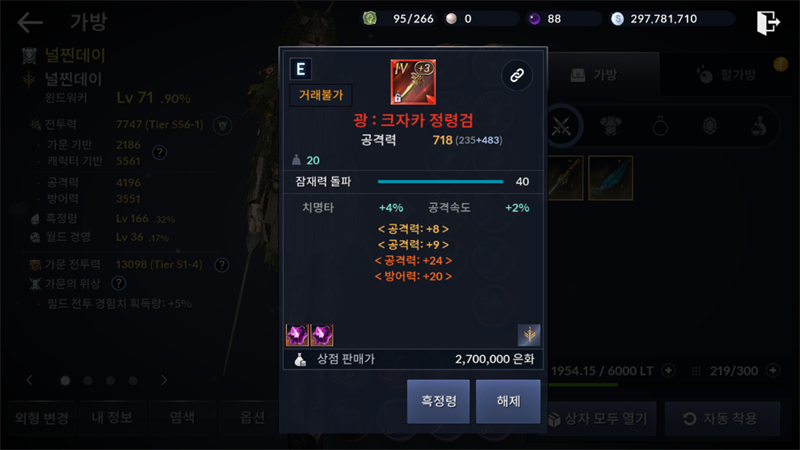Expand bag slots 219/300 with plus
800x450 pixels.
point(773,370)
